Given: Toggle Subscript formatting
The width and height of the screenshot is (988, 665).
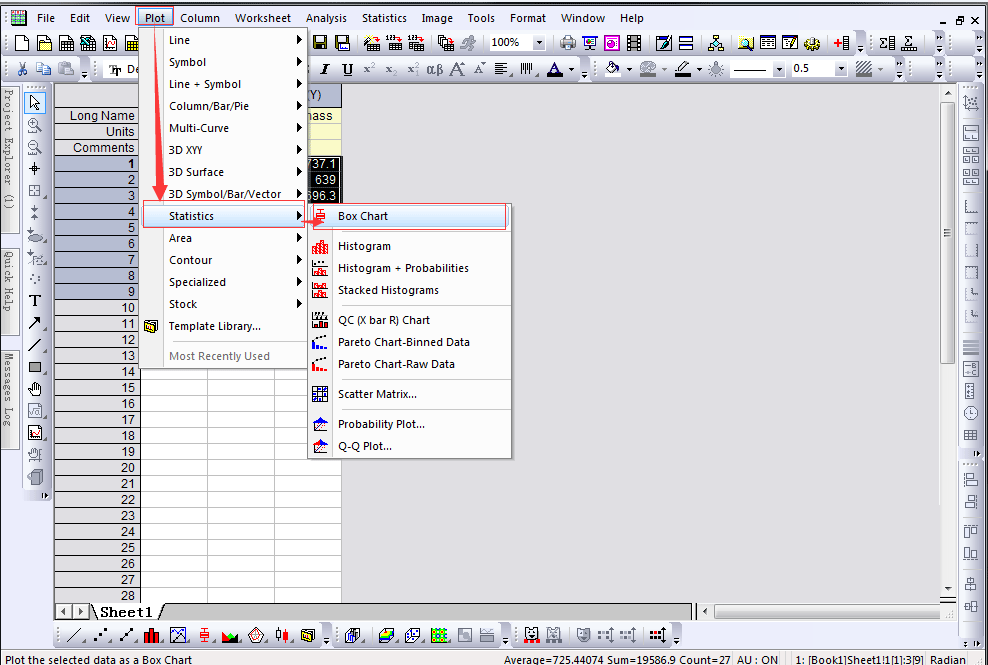Looking at the screenshot, I should [x=391, y=69].
